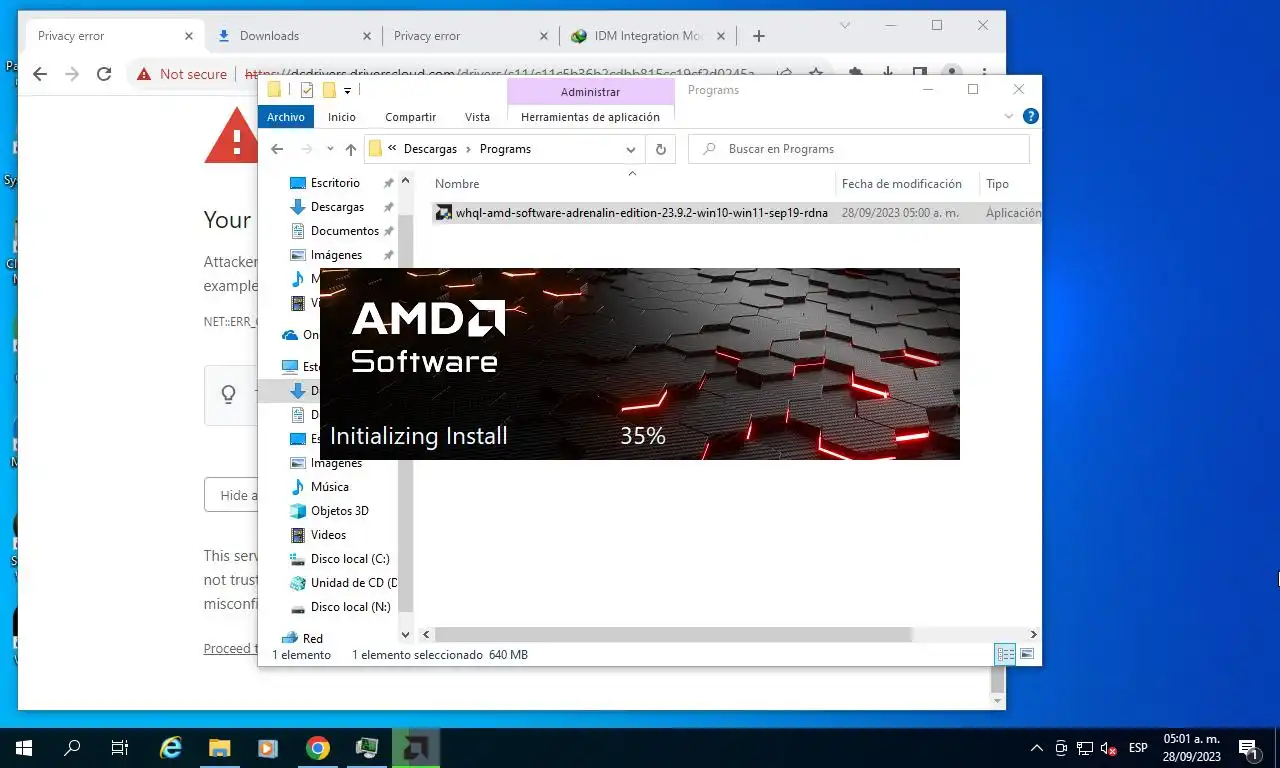
Task: Switch to the Vista ribbon tab
Action: 478,117
